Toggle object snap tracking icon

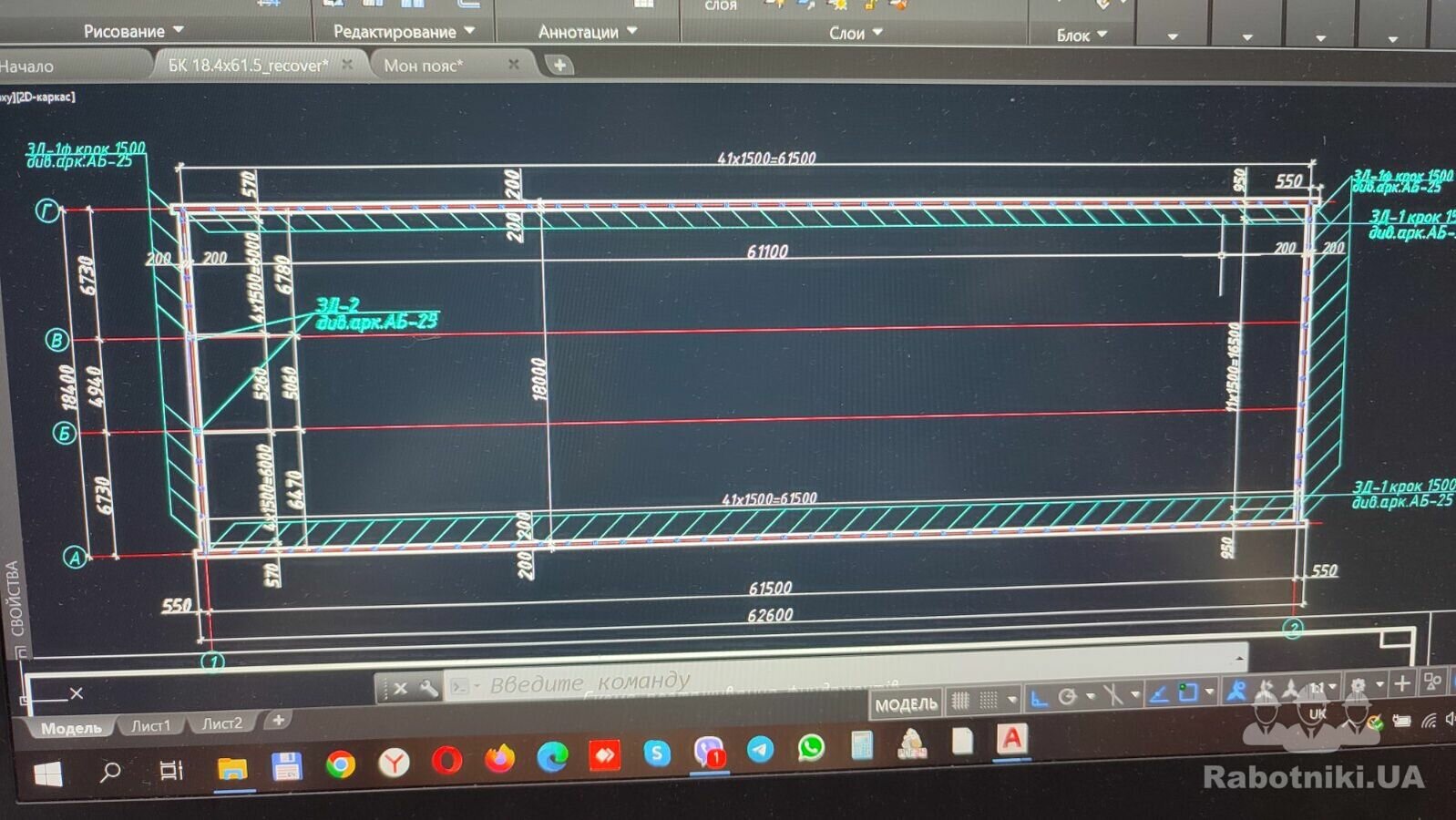point(1159,693)
